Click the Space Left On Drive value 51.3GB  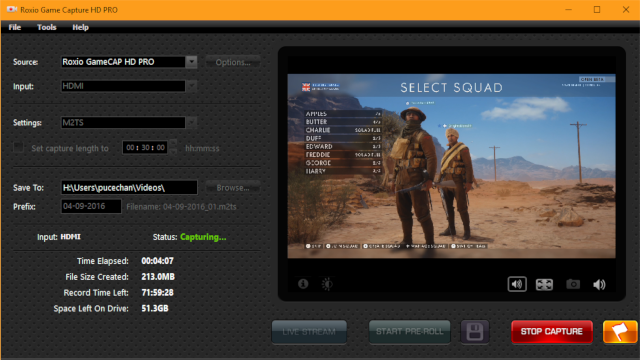click(x=155, y=309)
